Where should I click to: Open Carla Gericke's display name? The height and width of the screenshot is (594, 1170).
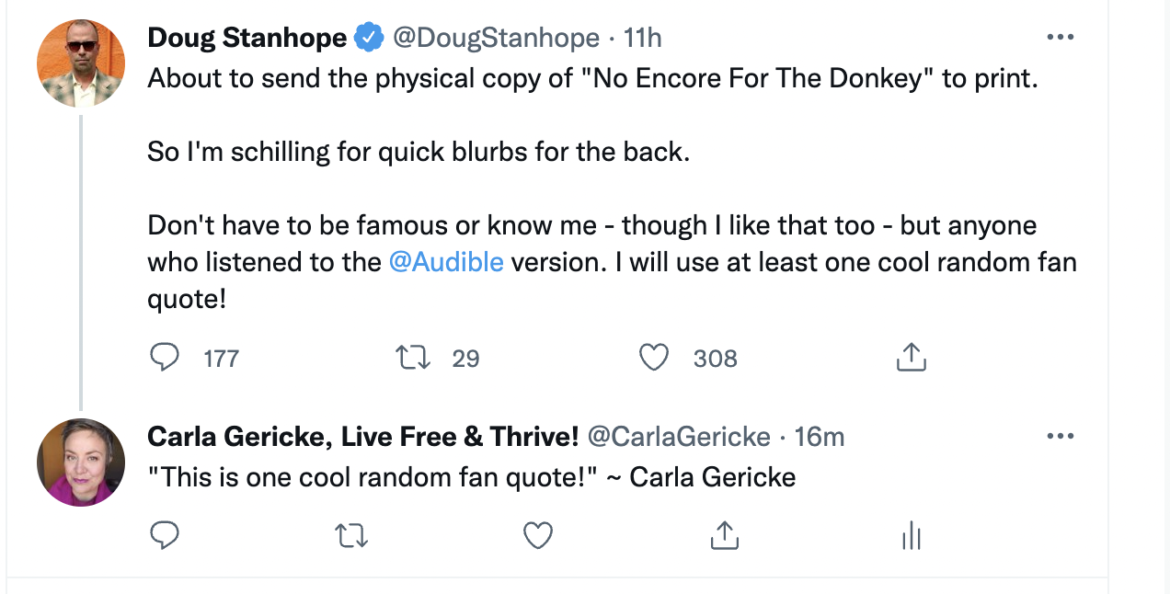(363, 437)
